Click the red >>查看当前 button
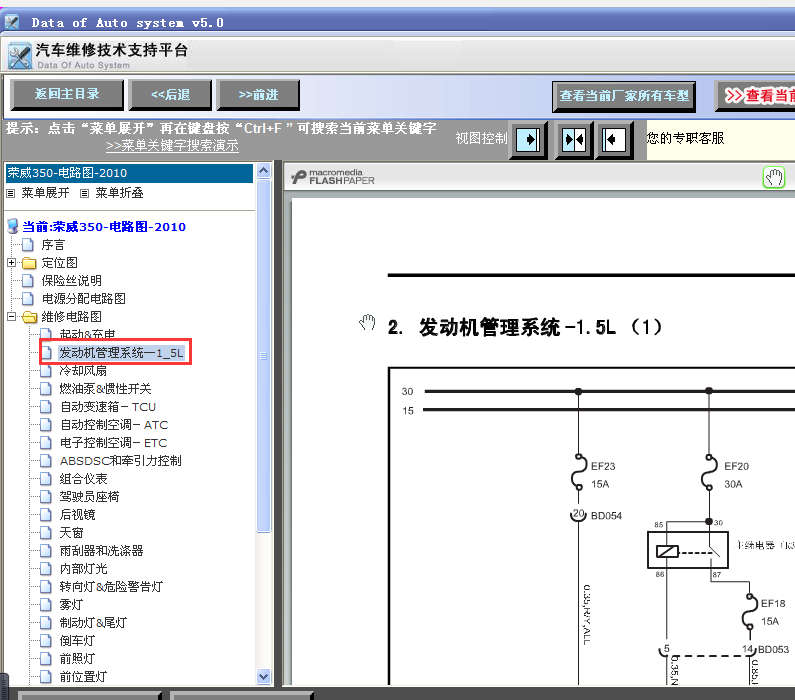Viewport: 795px width, 700px height. (756, 96)
